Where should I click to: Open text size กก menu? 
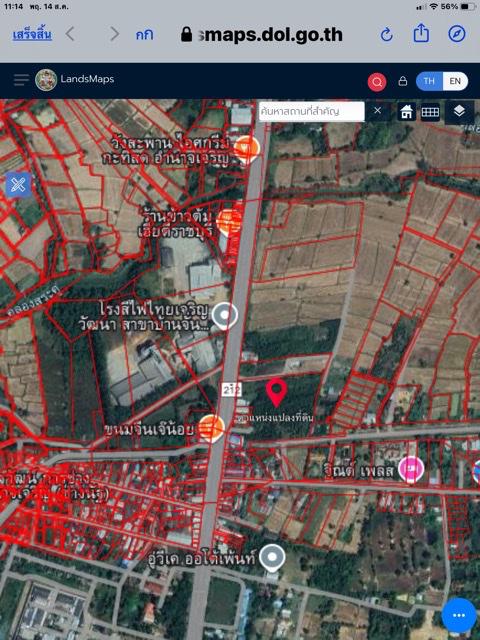[144, 35]
